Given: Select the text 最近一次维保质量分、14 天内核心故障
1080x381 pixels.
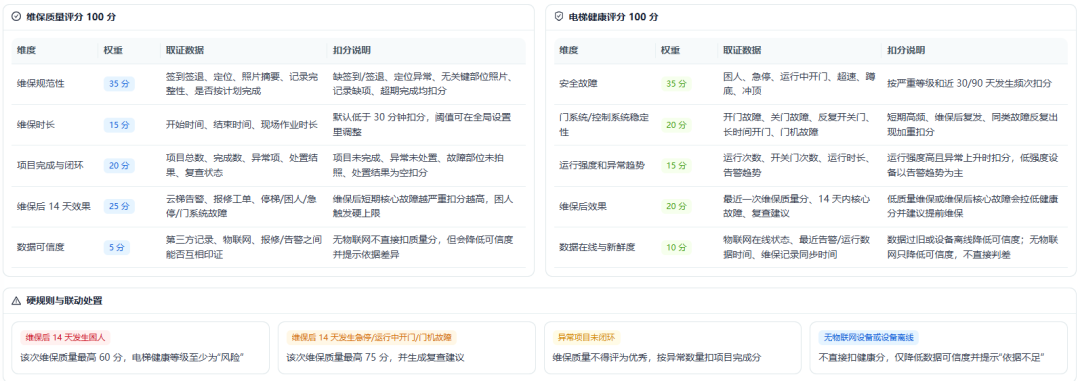Looking at the screenshot, I should pyautogui.click(x=798, y=206).
